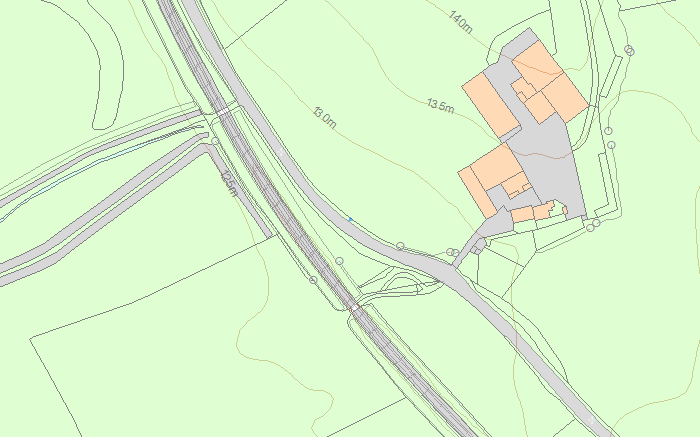Select the circle pair at the farmyard's southeast corner

[593, 225]
